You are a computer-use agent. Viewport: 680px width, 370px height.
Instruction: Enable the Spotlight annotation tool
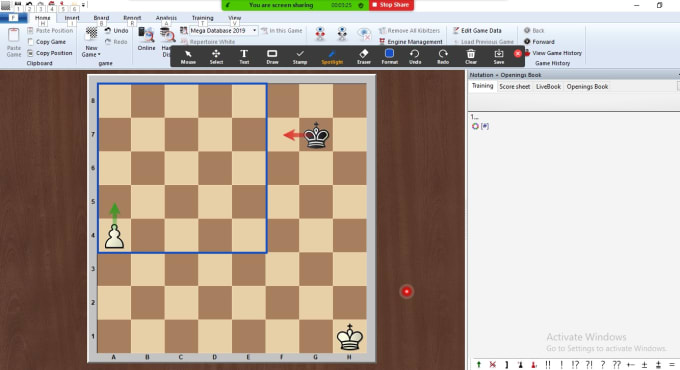click(332, 56)
